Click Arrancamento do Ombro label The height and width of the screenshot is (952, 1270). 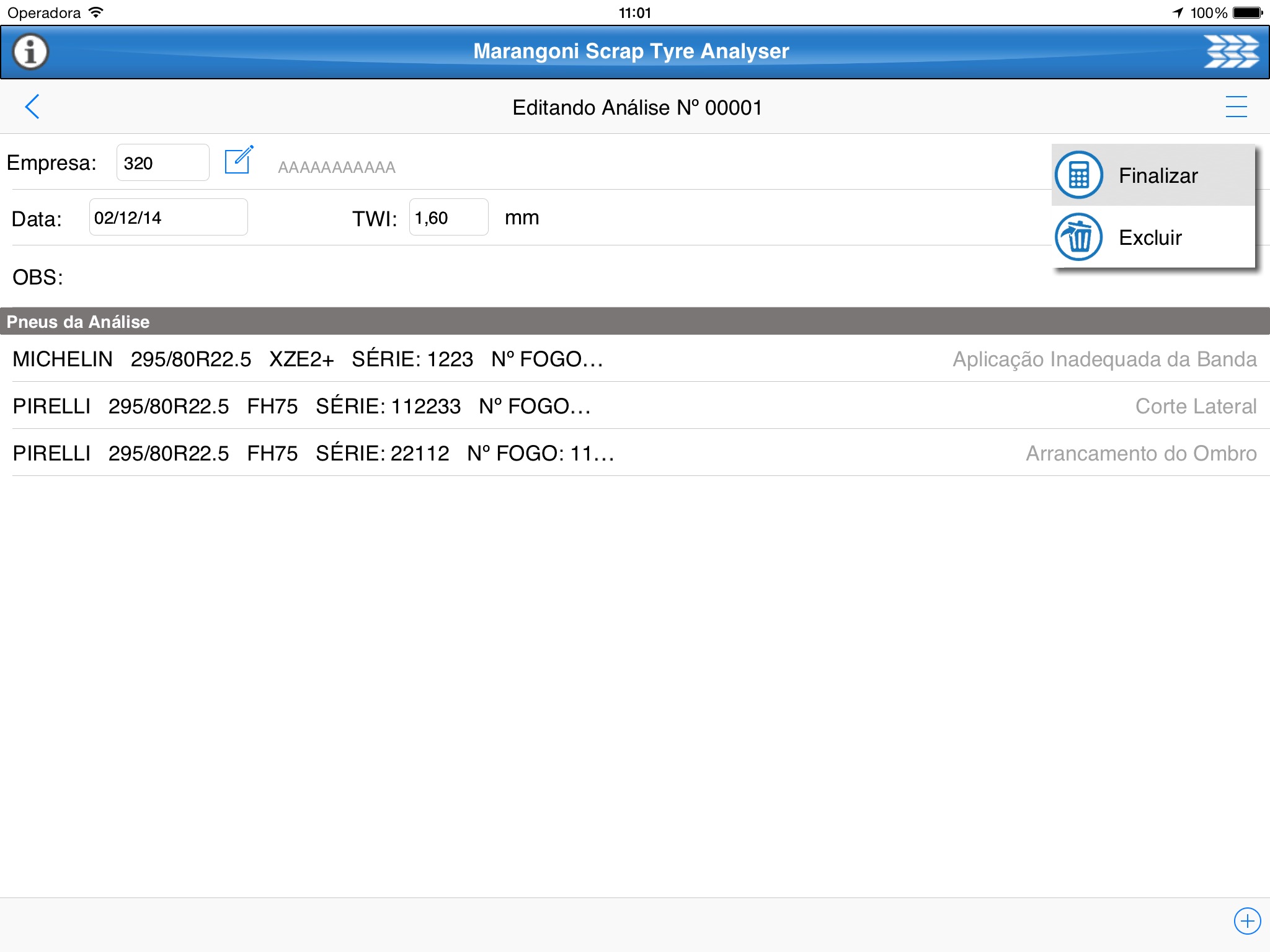[1141, 453]
